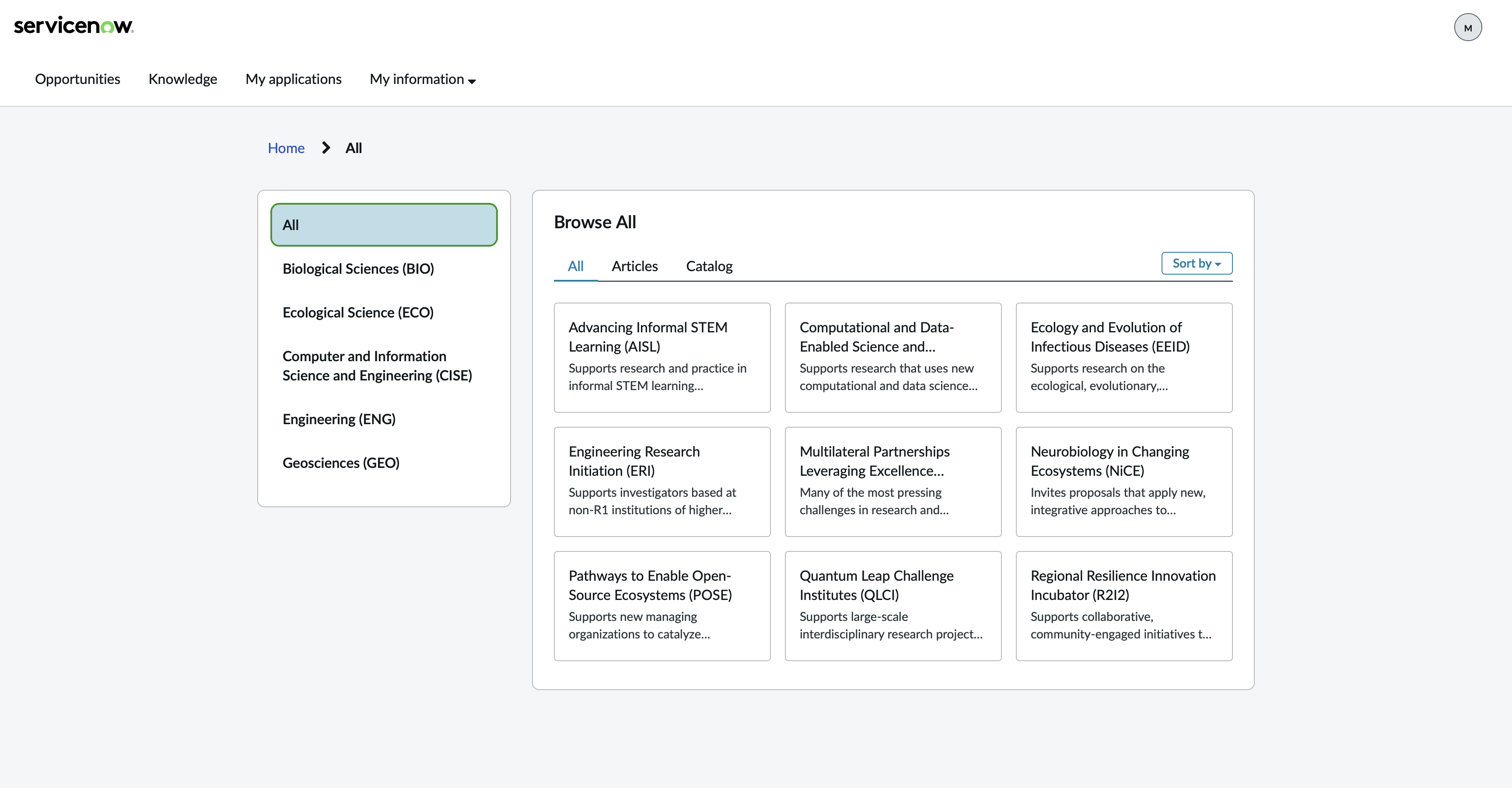
Task: Open the user avatar M menu
Action: coord(1467,28)
